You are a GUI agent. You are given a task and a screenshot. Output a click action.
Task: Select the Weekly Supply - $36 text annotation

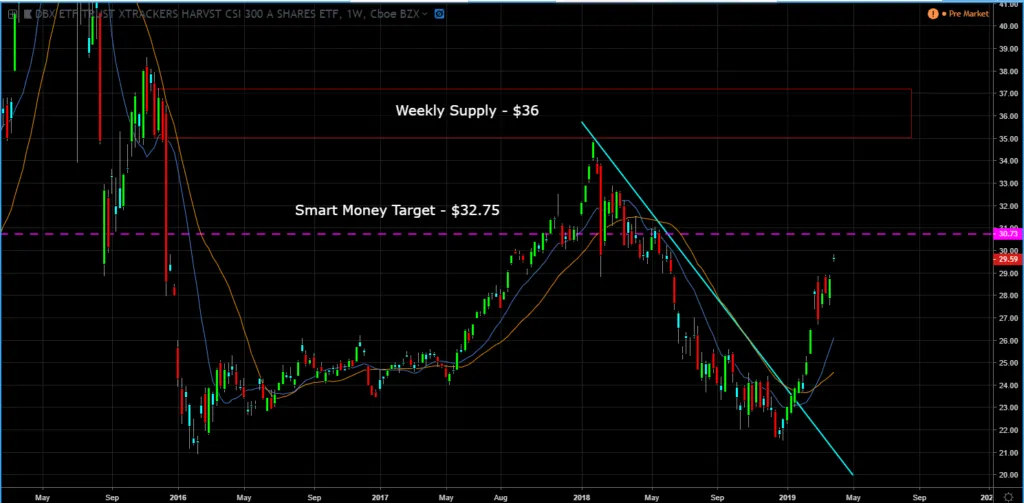467,110
